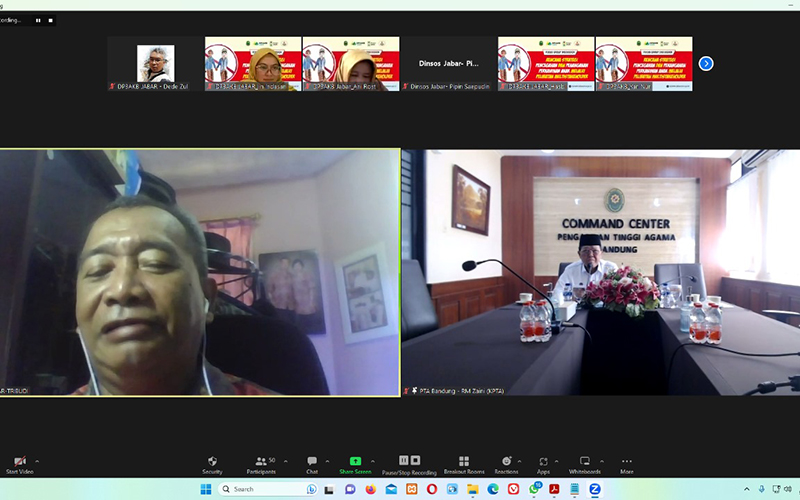This screenshot has width=800, height=500.
Task: Click the green Share Screen button
Action: coord(355,462)
